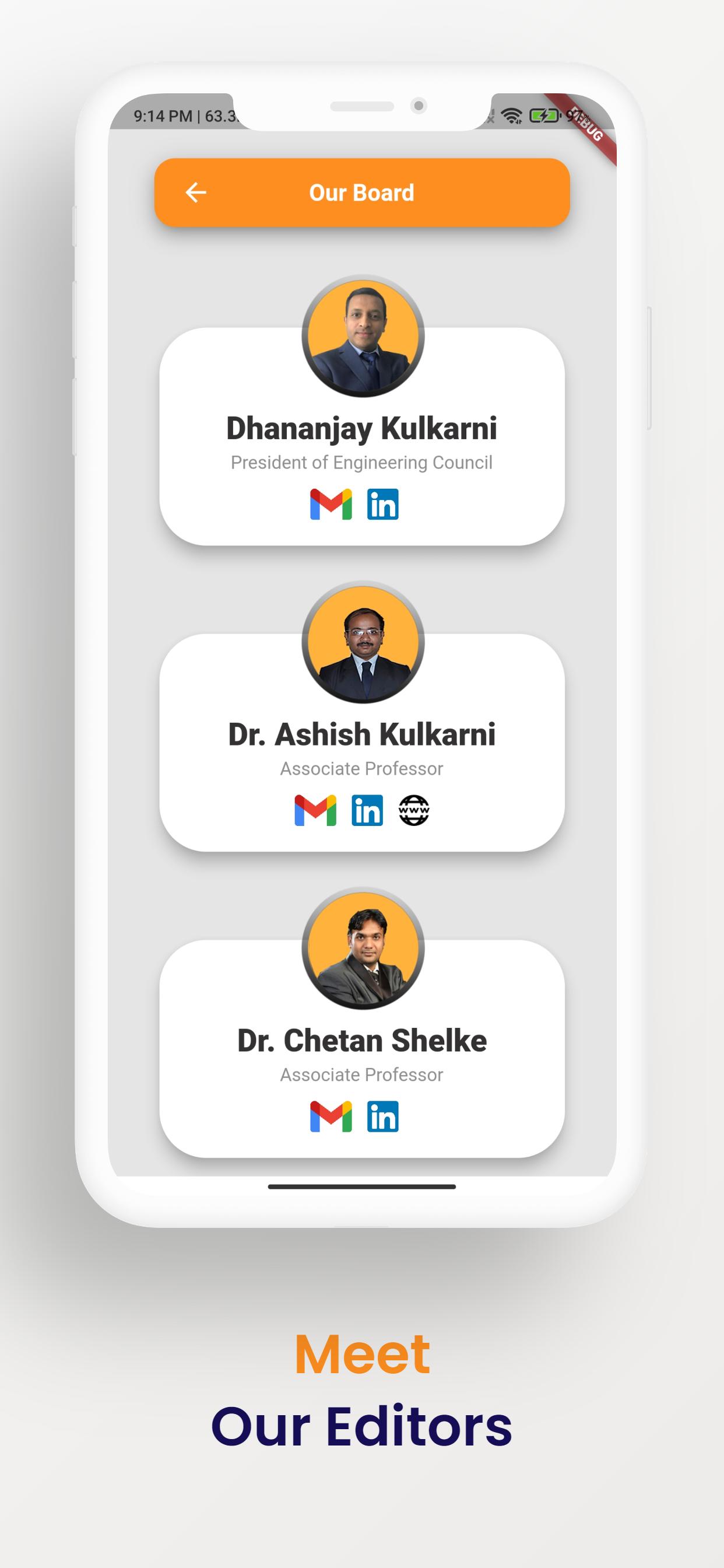Open Dr. Chetan Shelke's LinkedIn icon
Screen dimensions: 724x1568
coord(382,1116)
